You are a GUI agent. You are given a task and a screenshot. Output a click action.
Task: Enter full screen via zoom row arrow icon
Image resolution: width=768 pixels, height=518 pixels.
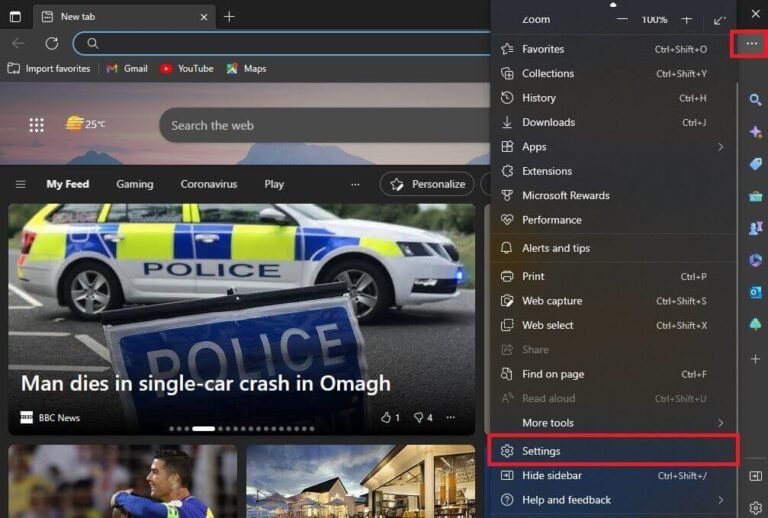(719, 20)
